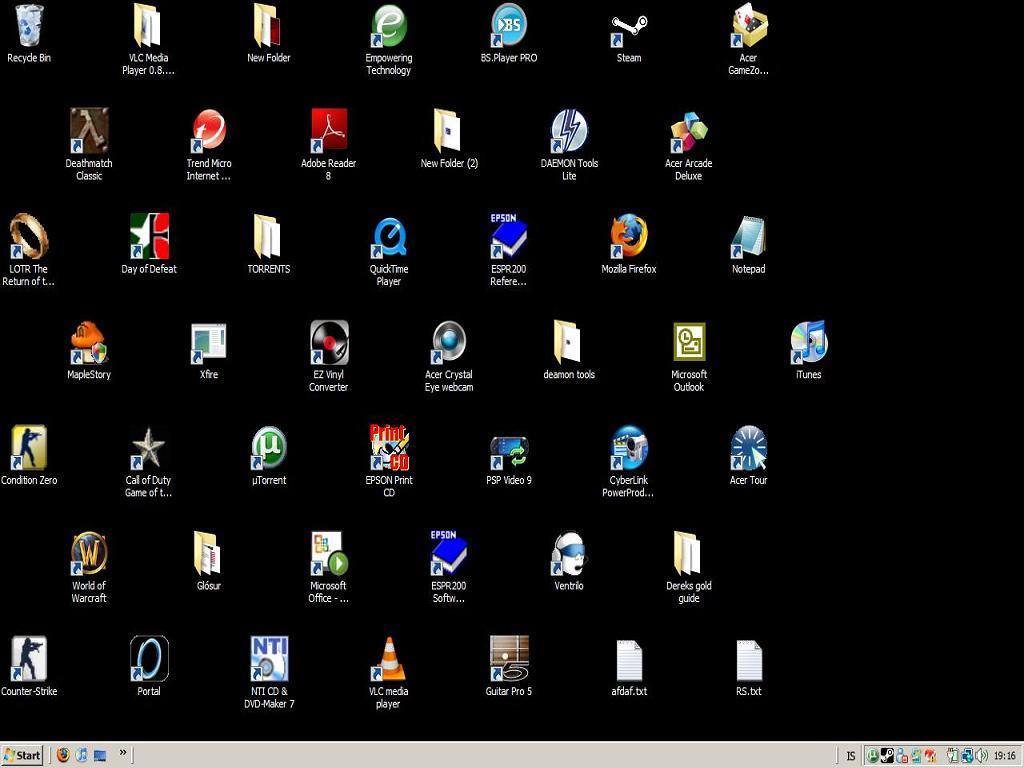1024x768 pixels.
Task: Launch Firefox from the Quick Launch bar
Action: (63, 756)
